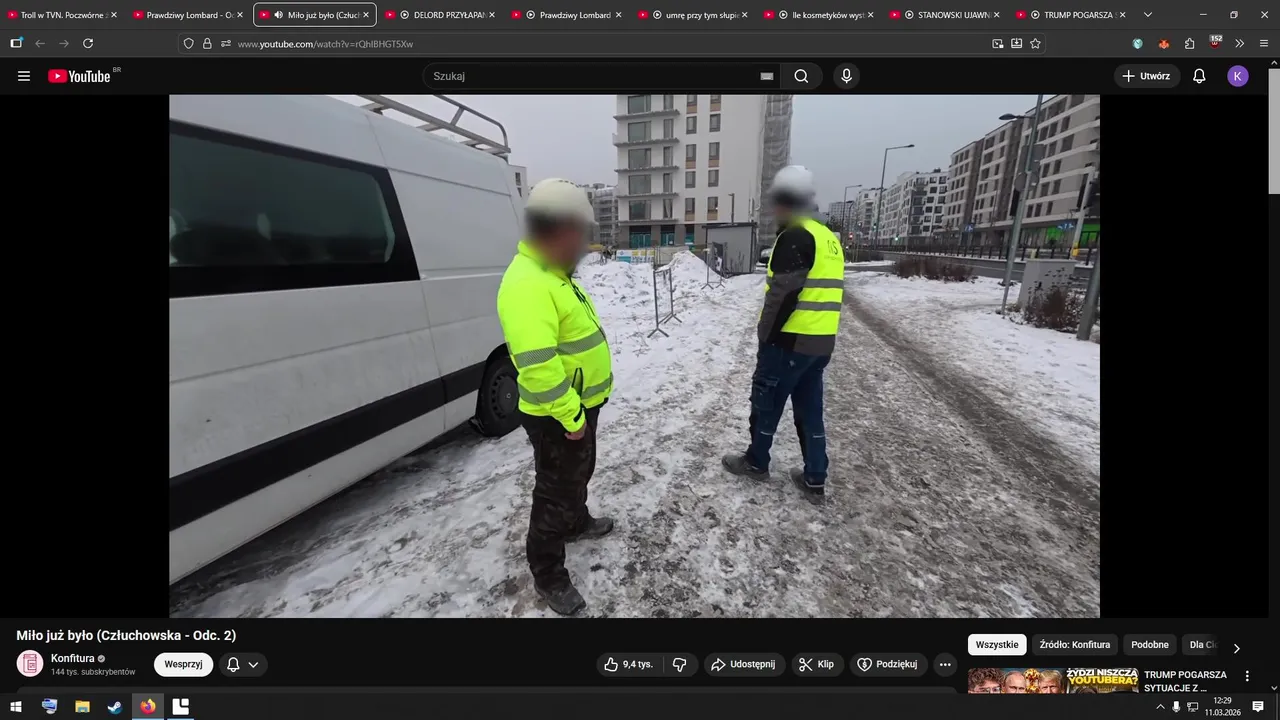Image resolution: width=1280 pixels, height=720 pixels.
Task: Mute the playing tab via speaker icon
Action: pyautogui.click(x=278, y=15)
